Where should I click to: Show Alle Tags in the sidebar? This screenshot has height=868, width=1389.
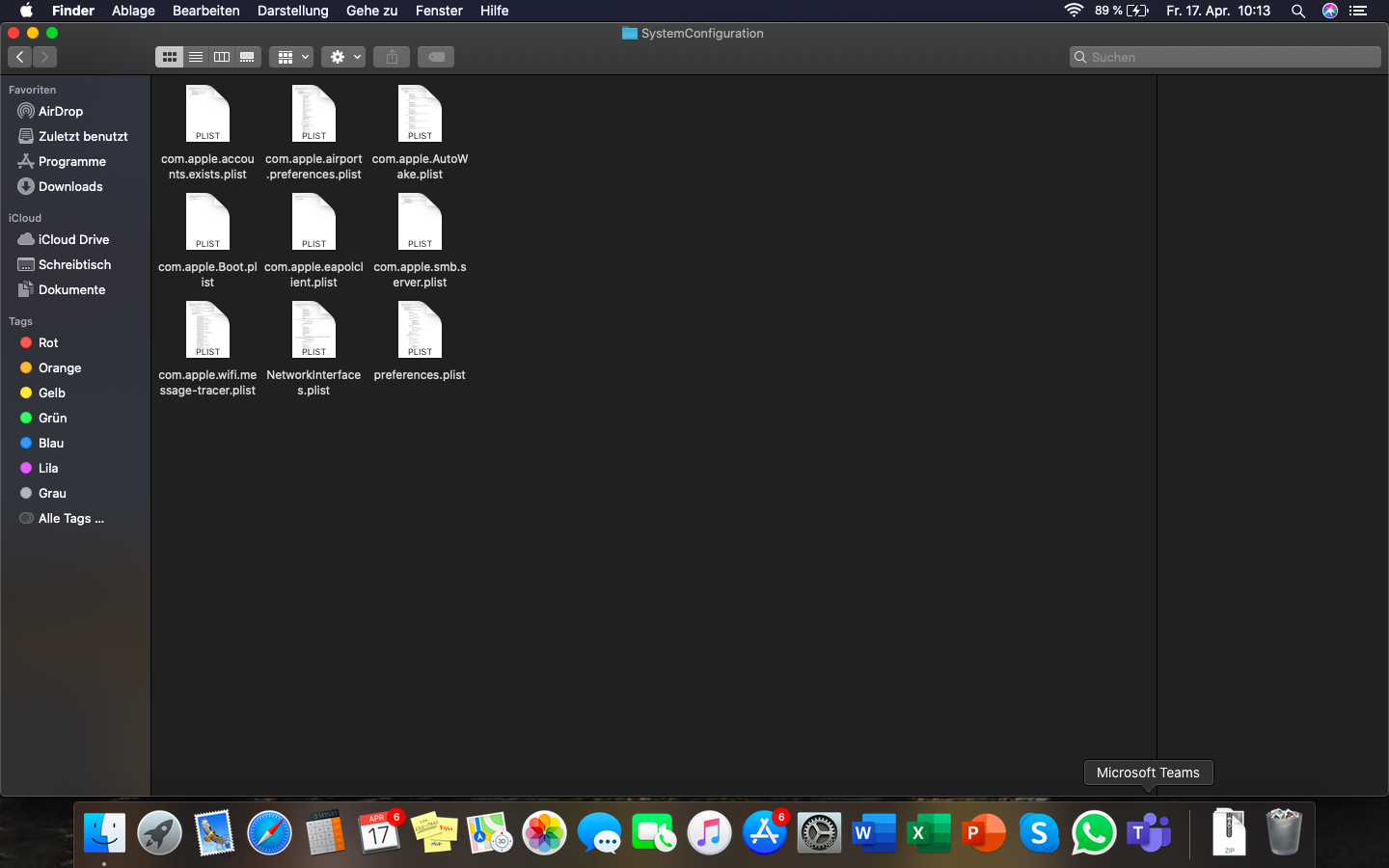click(x=70, y=518)
